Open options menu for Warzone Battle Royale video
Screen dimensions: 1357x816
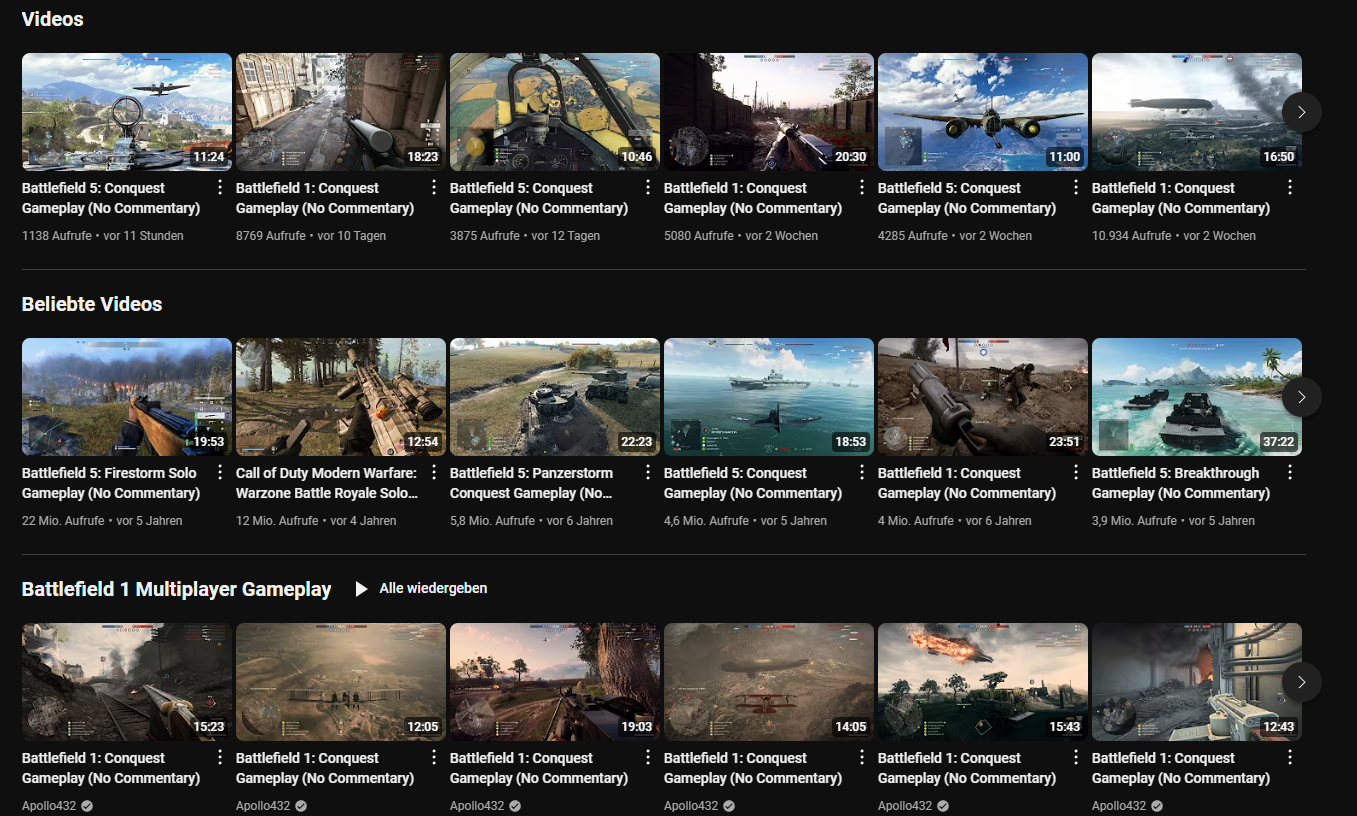[434, 473]
